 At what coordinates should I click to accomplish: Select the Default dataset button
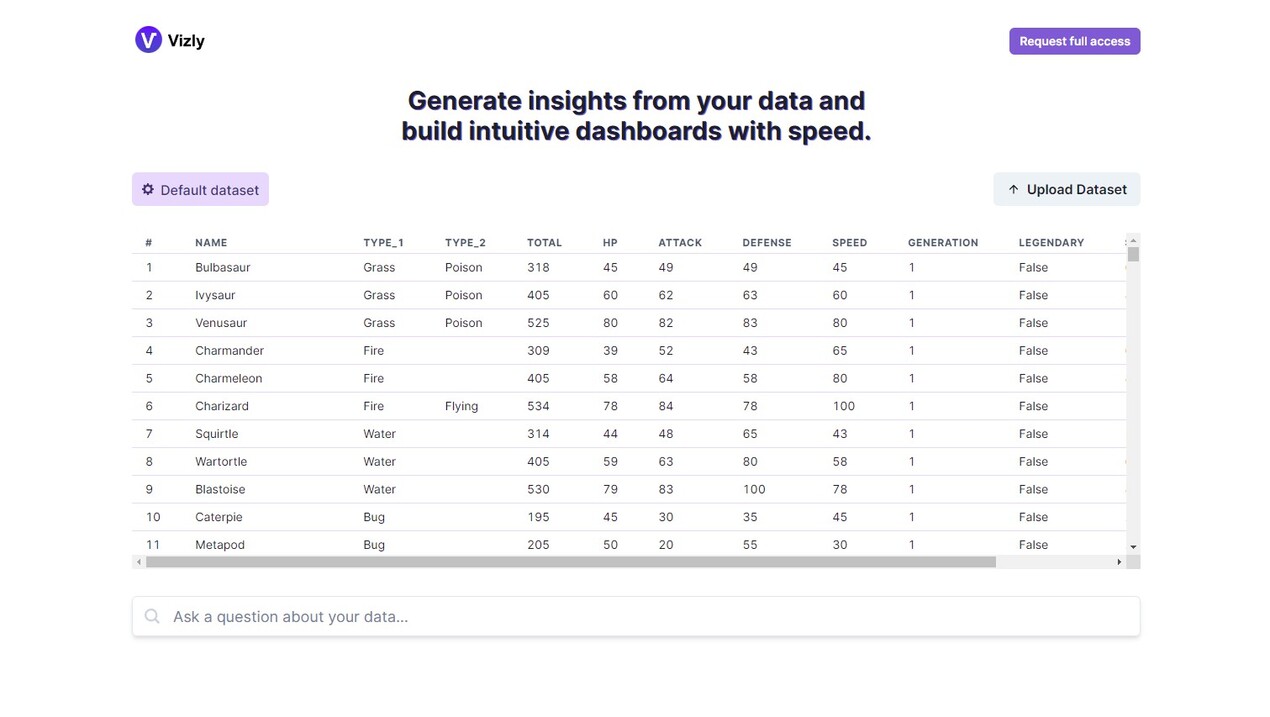click(200, 189)
